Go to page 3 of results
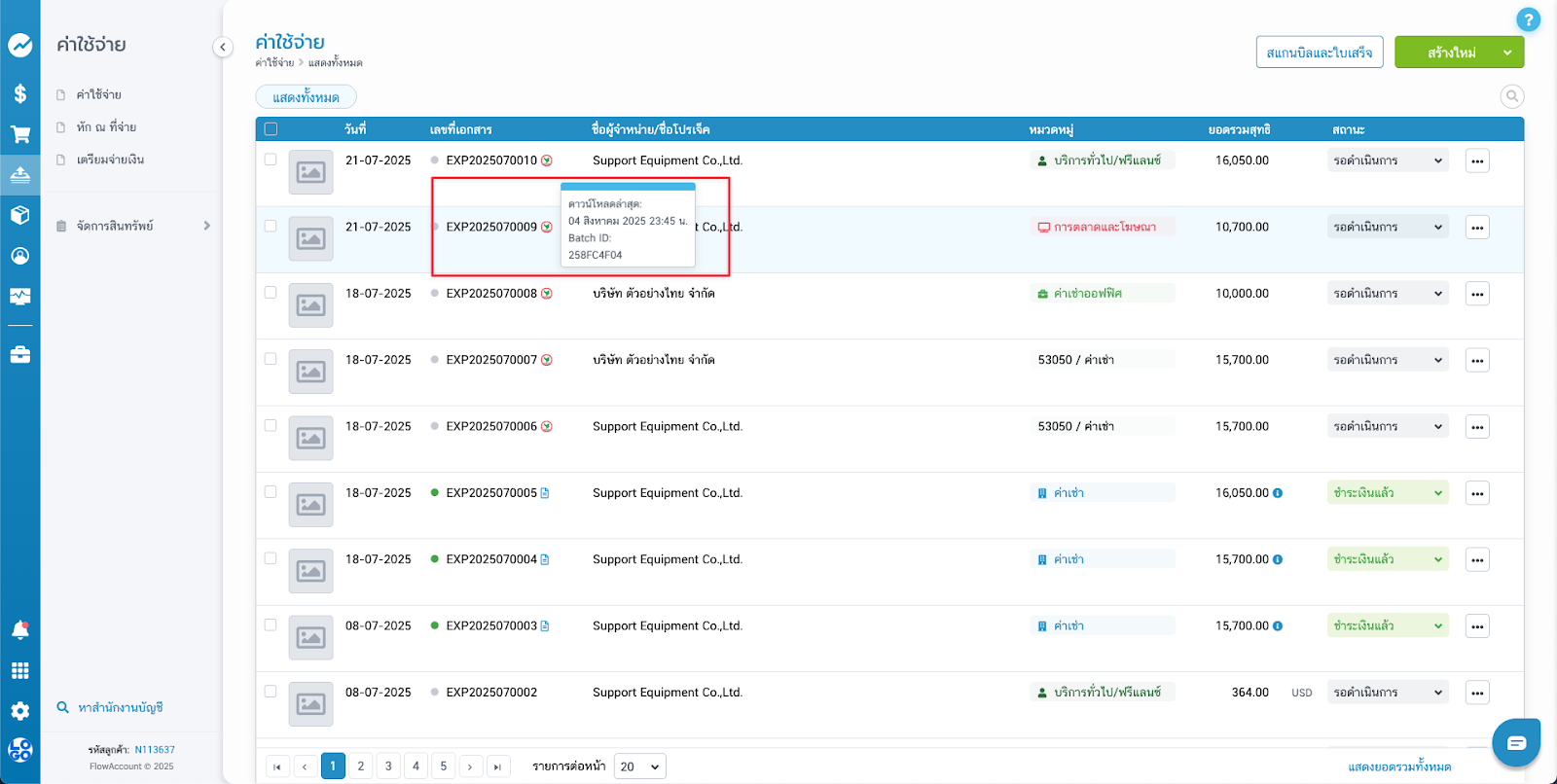Viewport: 1557px width, 784px height. pyautogui.click(x=388, y=766)
